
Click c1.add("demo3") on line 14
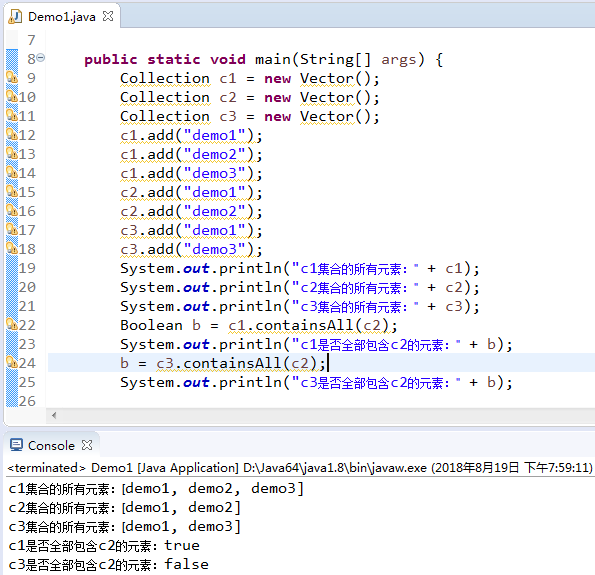pos(191,173)
